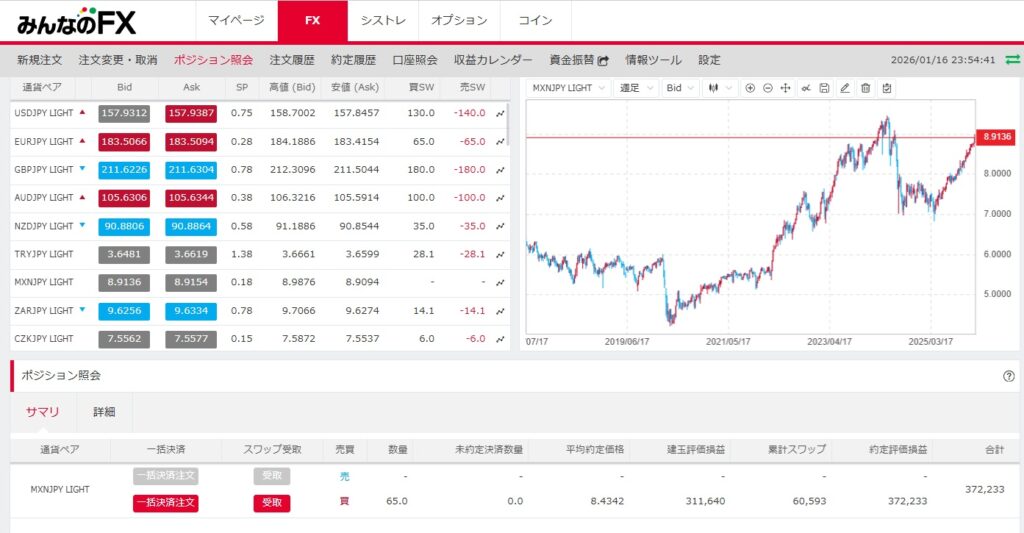Open the シストレ top tab
Viewport: 1024px width, 533px height.
(385, 20)
